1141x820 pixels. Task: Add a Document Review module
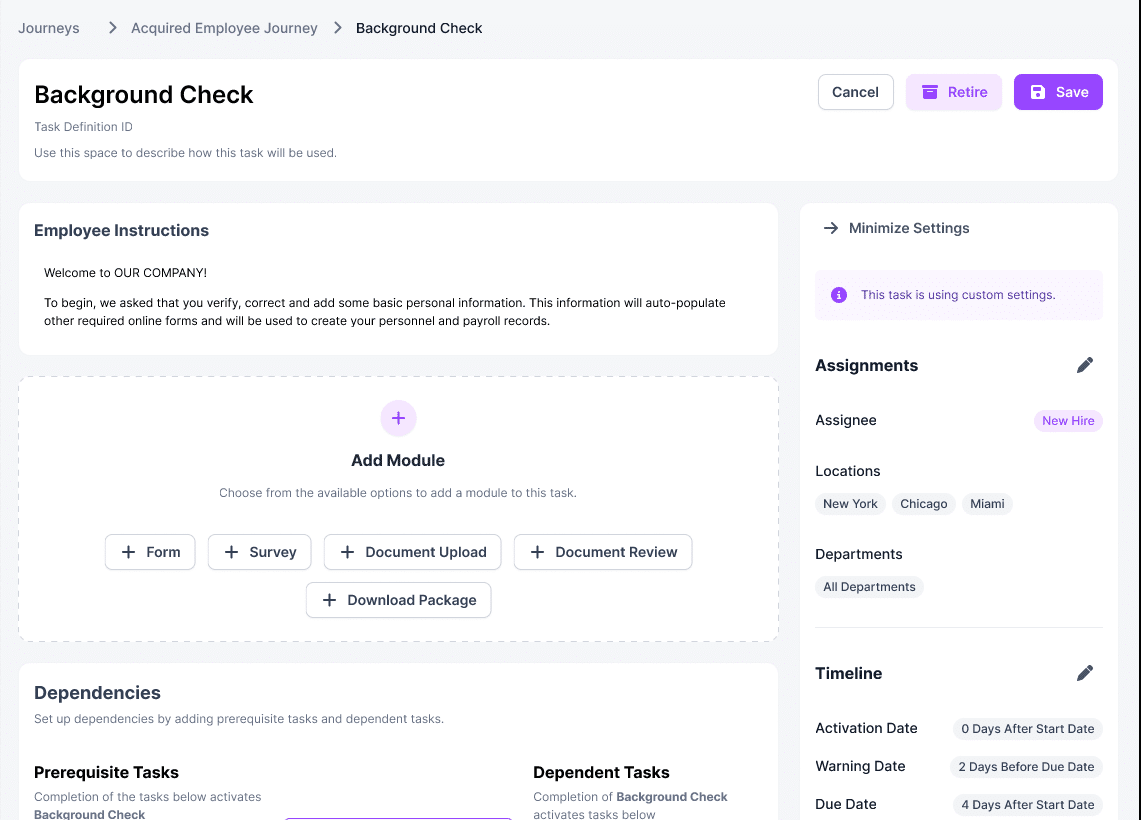603,552
